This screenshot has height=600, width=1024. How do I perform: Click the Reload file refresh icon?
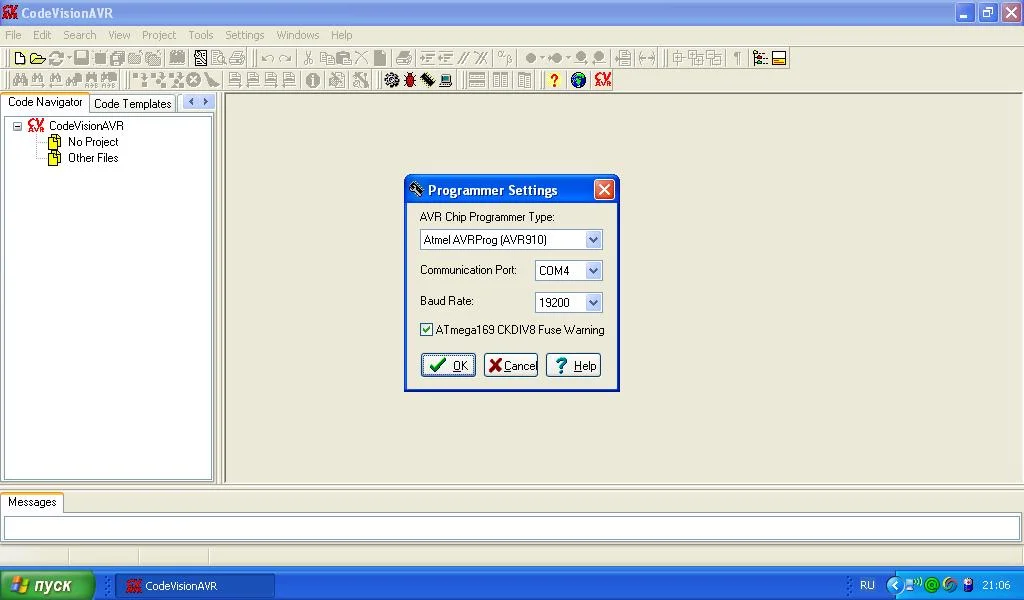[x=56, y=59]
